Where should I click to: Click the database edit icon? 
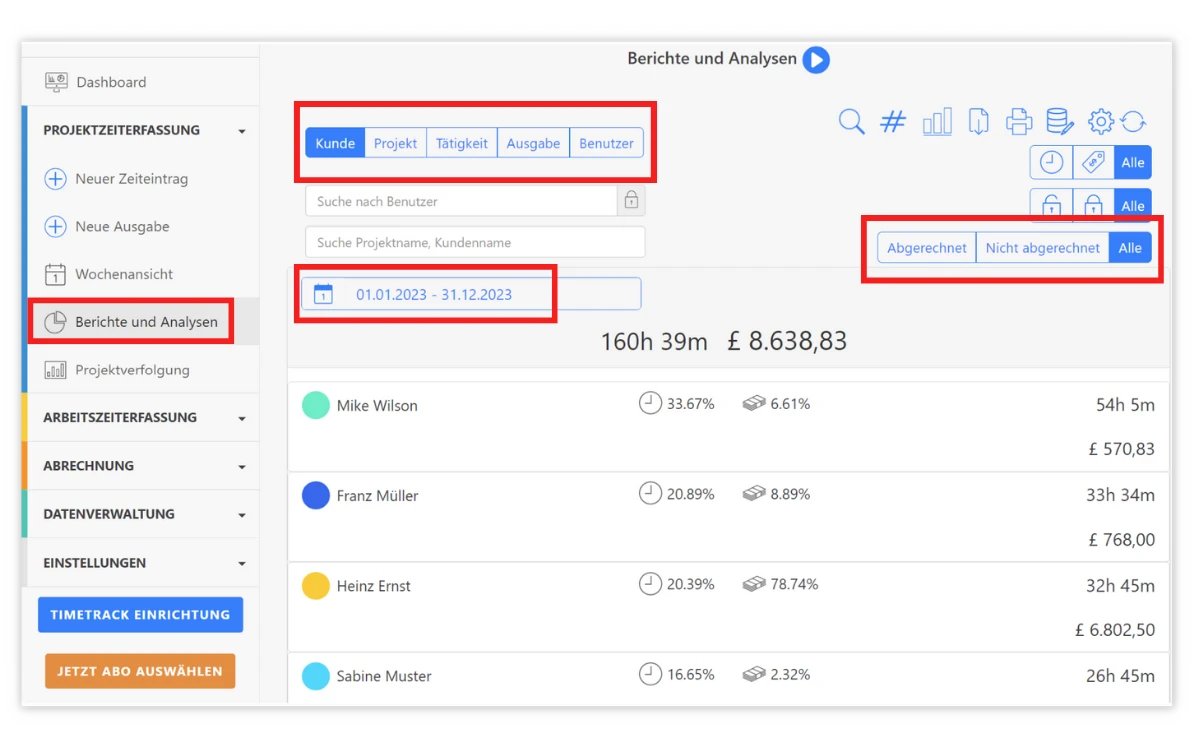1059,122
